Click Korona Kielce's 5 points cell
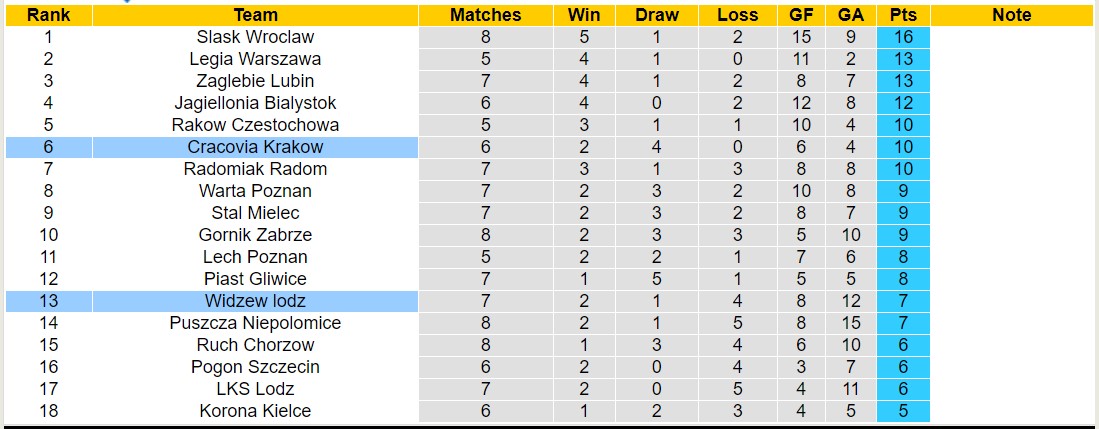This screenshot has height=429, width=1099. pyautogui.click(x=903, y=411)
